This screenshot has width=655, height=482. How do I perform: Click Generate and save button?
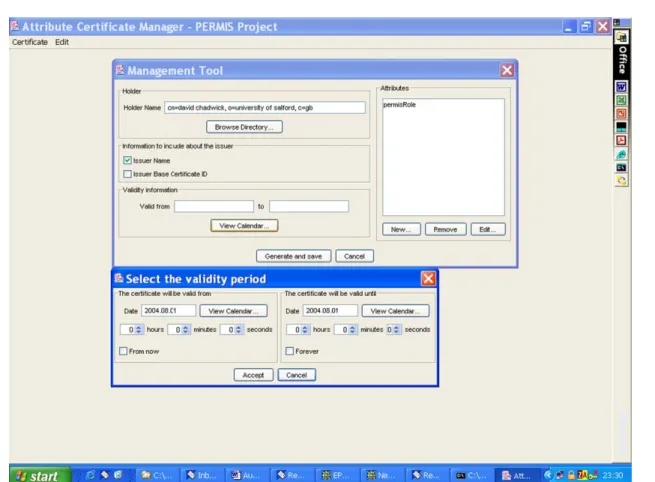[294, 256]
